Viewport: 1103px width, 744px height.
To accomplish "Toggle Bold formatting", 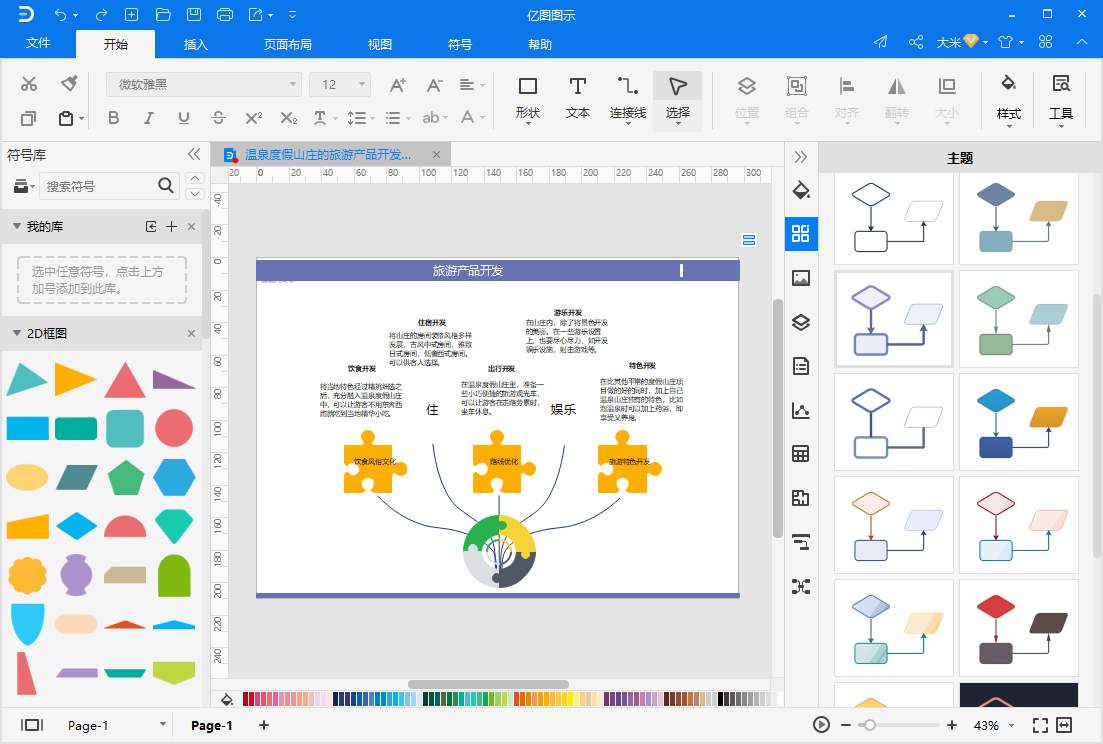I will coord(113,117).
